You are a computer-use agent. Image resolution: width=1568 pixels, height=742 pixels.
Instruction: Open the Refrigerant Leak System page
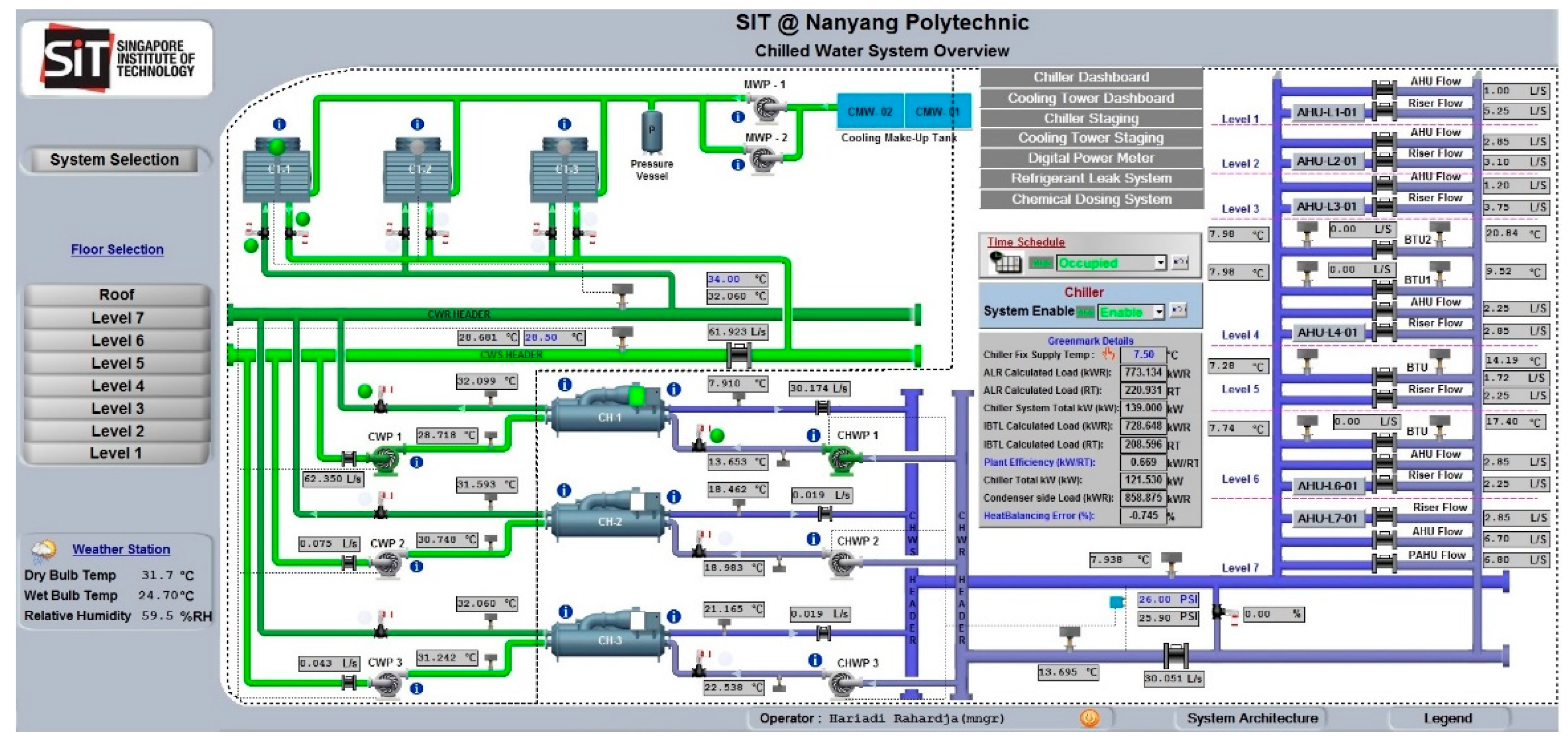point(1091,178)
